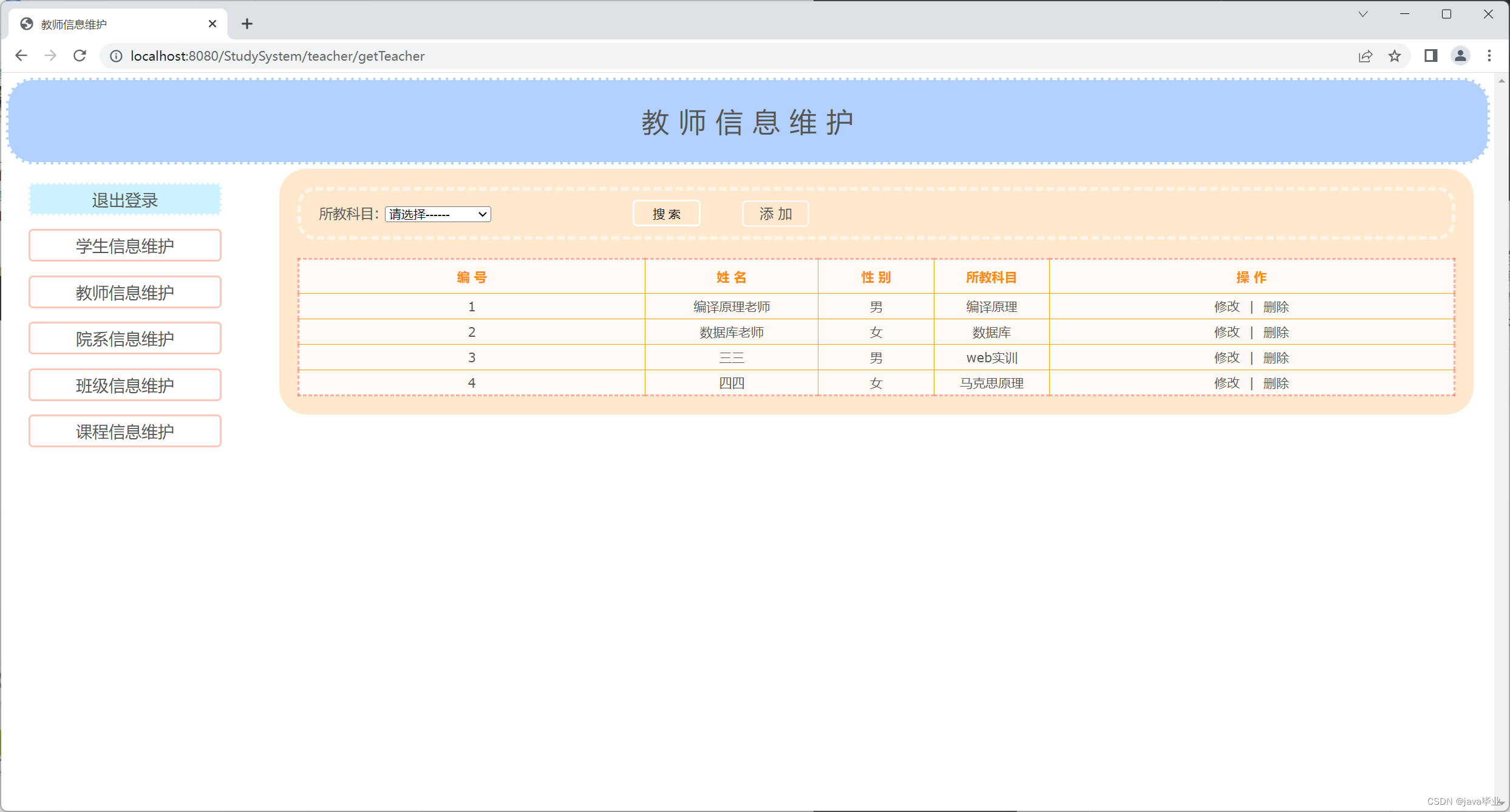This screenshot has width=1510, height=812.
Task: Click the 添加 button
Action: tap(775, 214)
